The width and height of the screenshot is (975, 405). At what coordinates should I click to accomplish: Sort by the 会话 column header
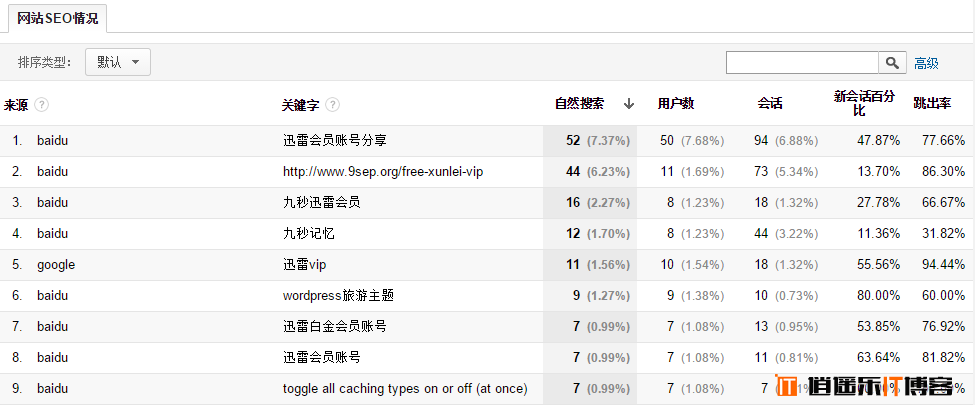pyautogui.click(x=770, y=103)
